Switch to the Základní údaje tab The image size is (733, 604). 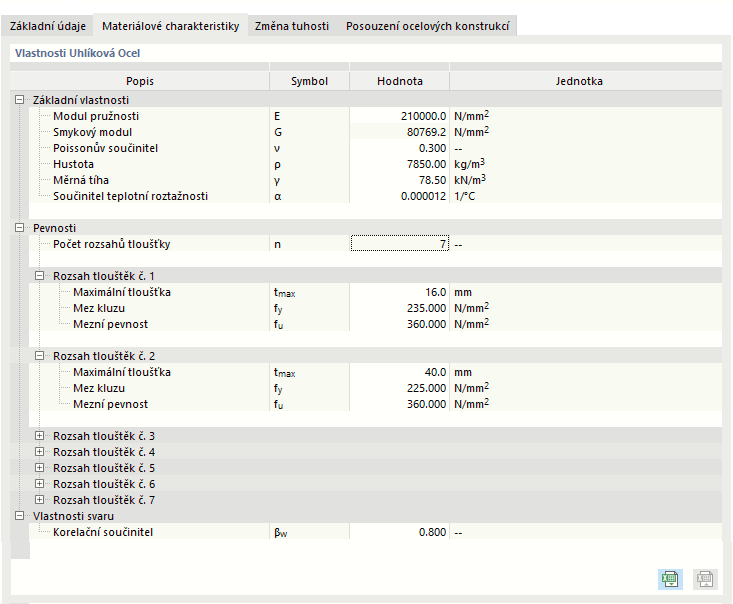point(48,27)
